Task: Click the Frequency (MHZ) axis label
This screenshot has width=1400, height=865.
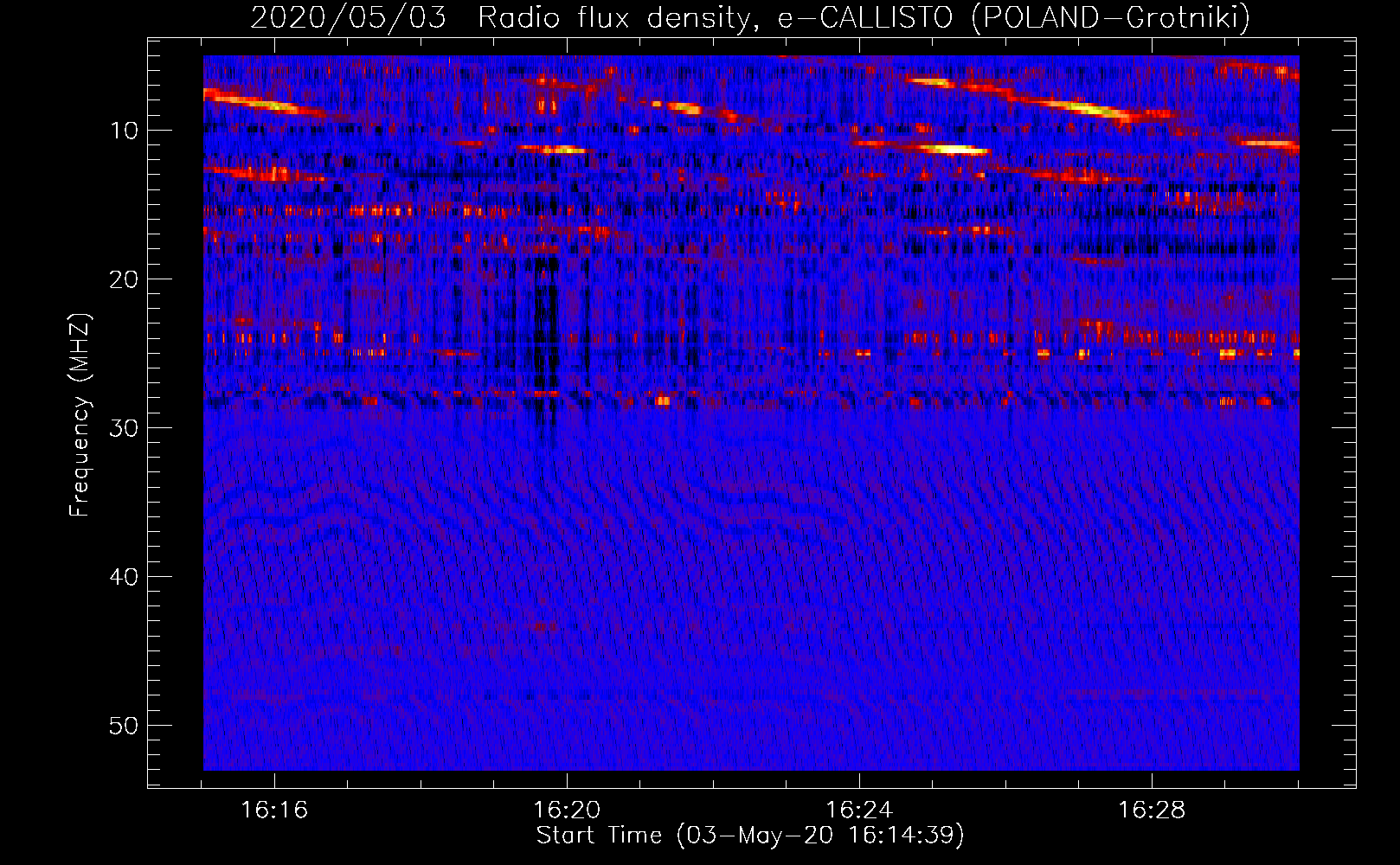Action: (80, 414)
